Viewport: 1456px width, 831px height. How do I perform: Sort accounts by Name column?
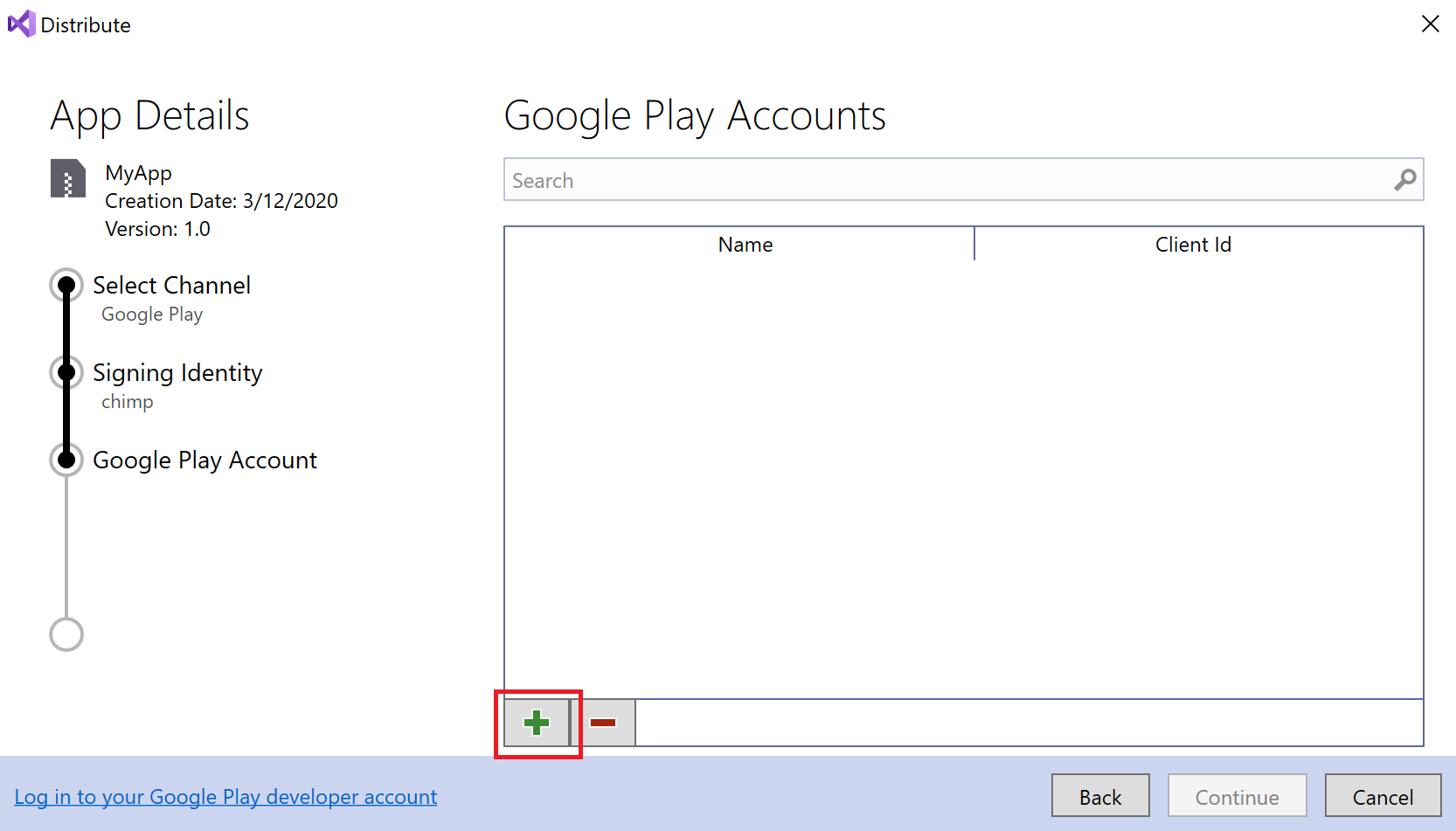(x=739, y=245)
